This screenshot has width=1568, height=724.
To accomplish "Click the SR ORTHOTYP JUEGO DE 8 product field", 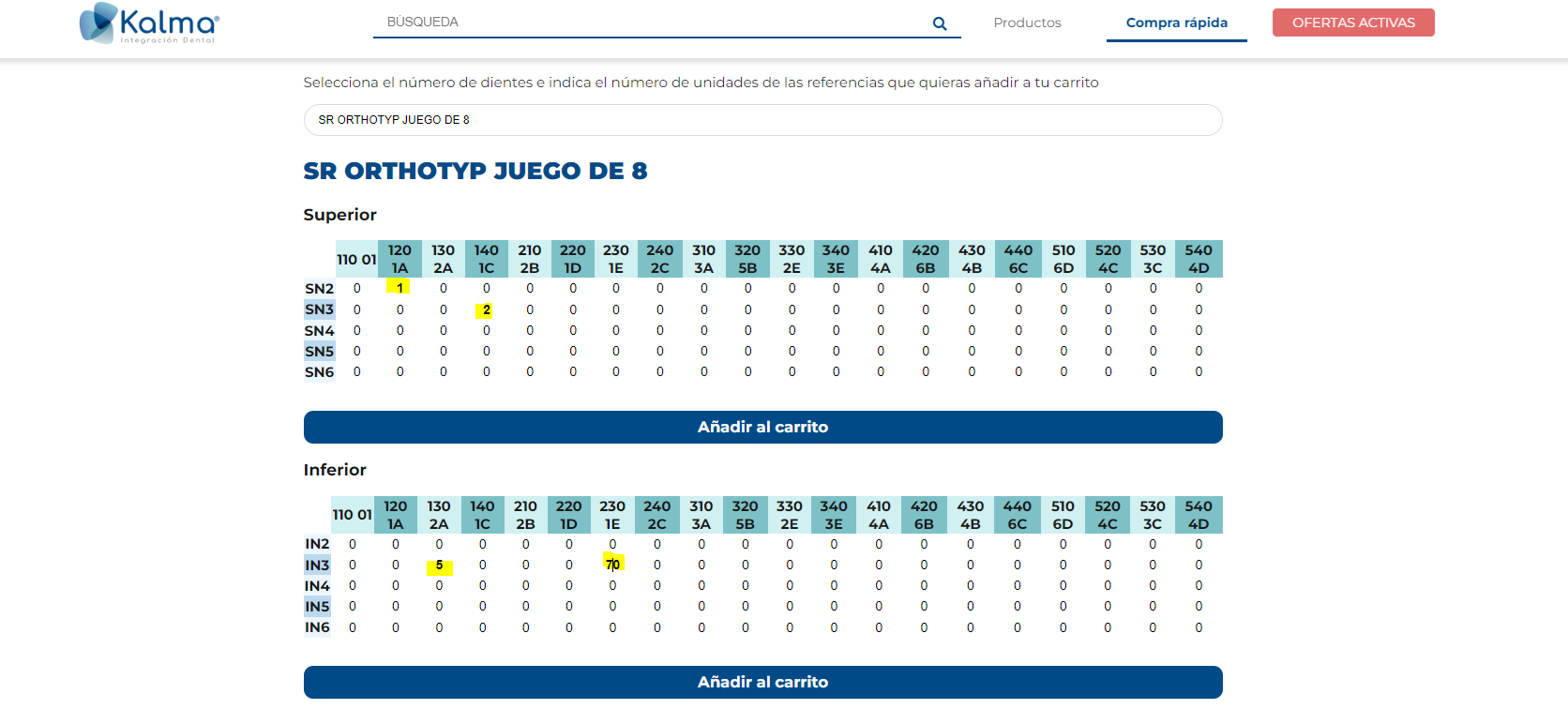I will coord(762,120).
